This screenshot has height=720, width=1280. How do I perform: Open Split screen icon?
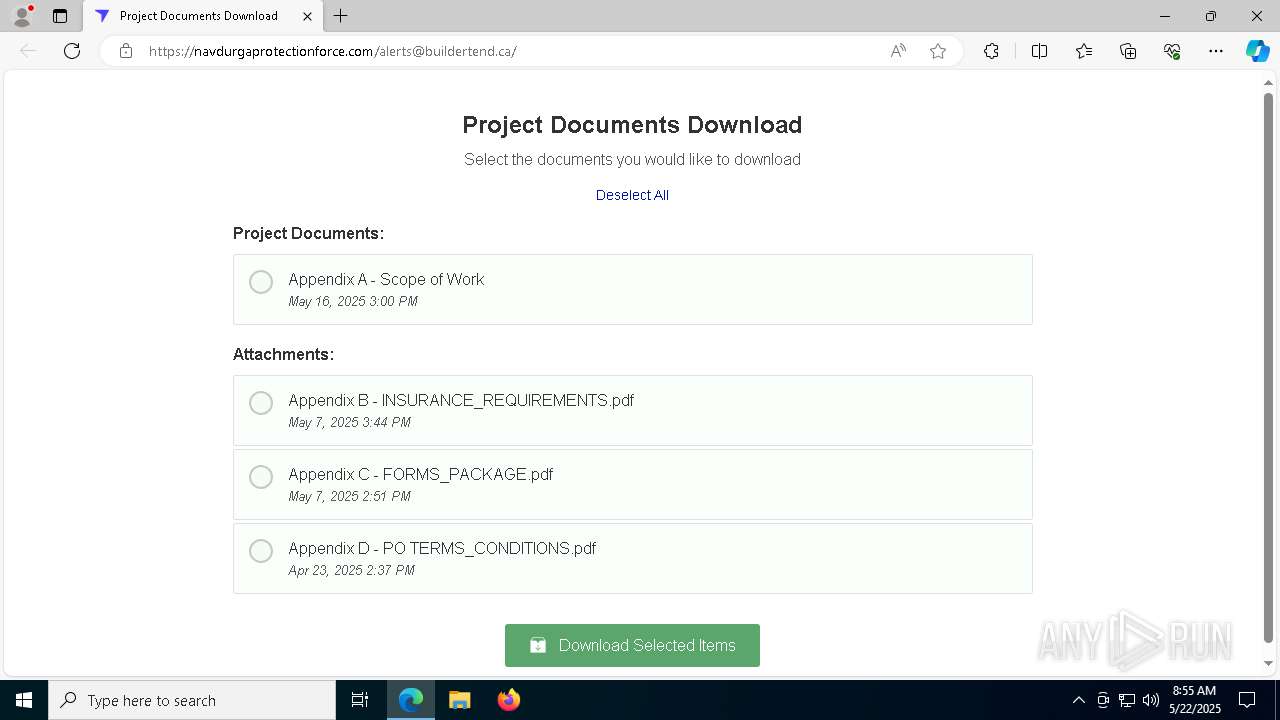click(1039, 51)
